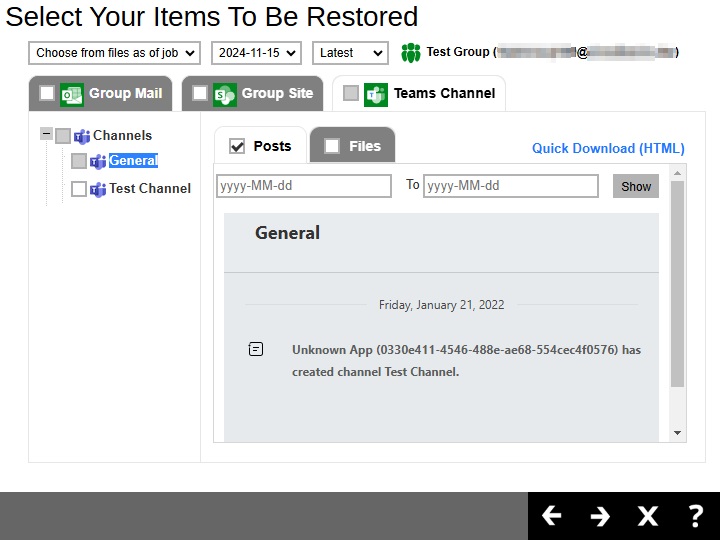Click the back arrow navigation icon
Viewport: 720px width, 540px height.
tap(552, 516)
